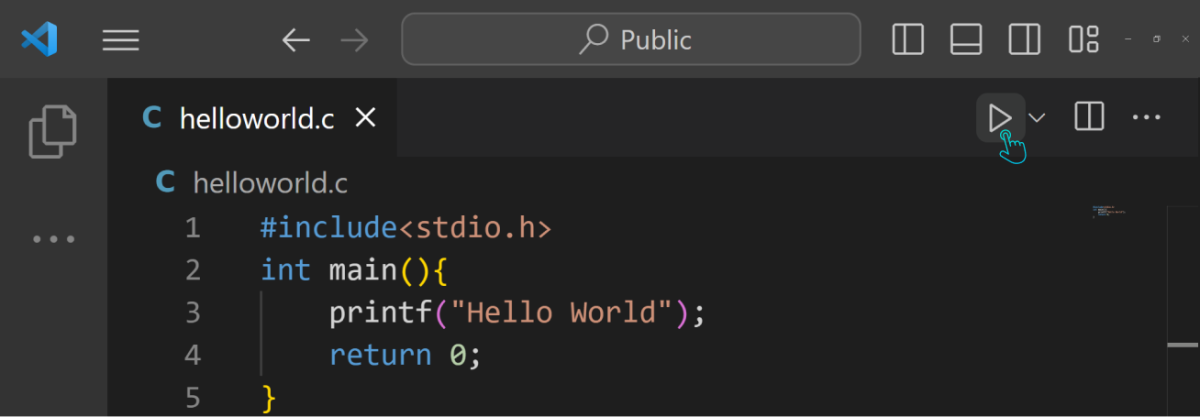Toggle the bottom panel visibility
The height and width of the screenshot is (417, 1200).
point(966,39)
